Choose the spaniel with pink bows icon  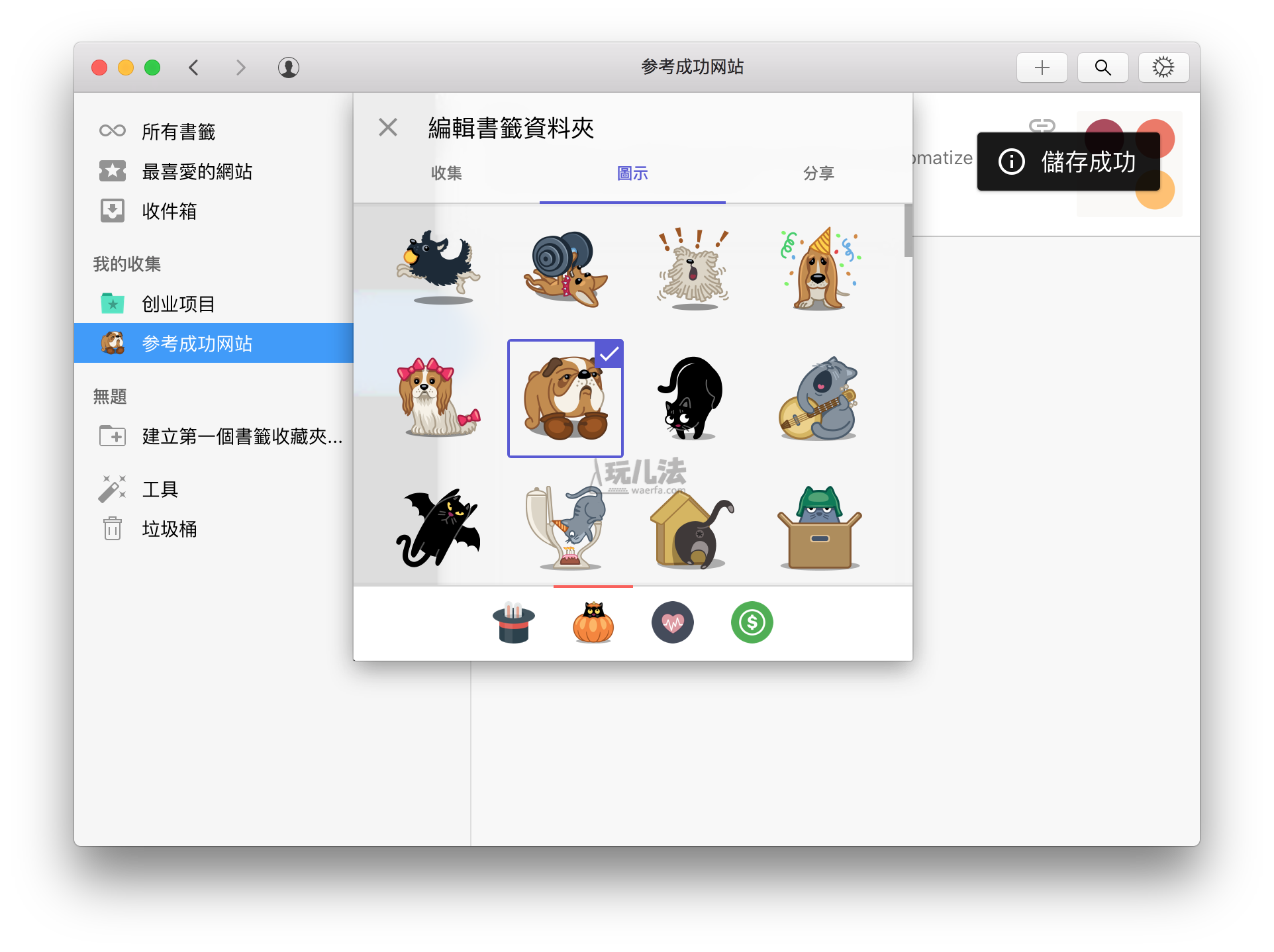tap(439, 397)
